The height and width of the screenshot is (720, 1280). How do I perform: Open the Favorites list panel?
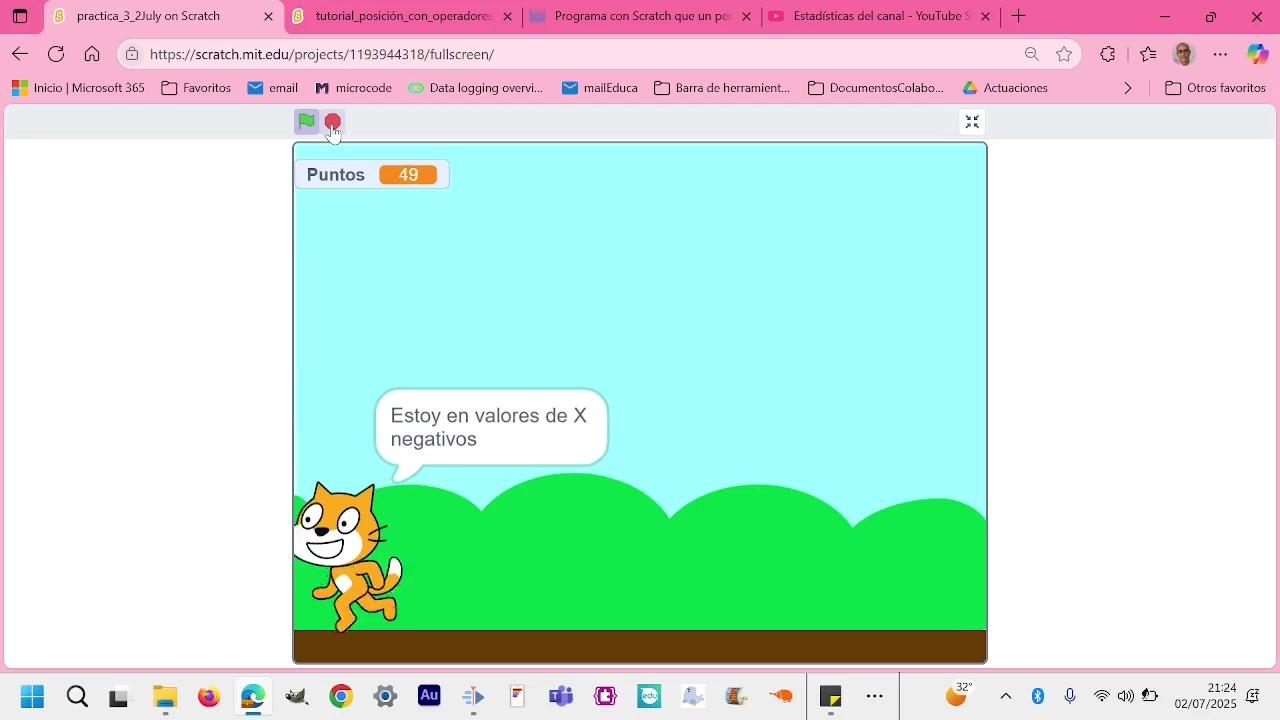pyautogui.click(x=1147, y=54)
